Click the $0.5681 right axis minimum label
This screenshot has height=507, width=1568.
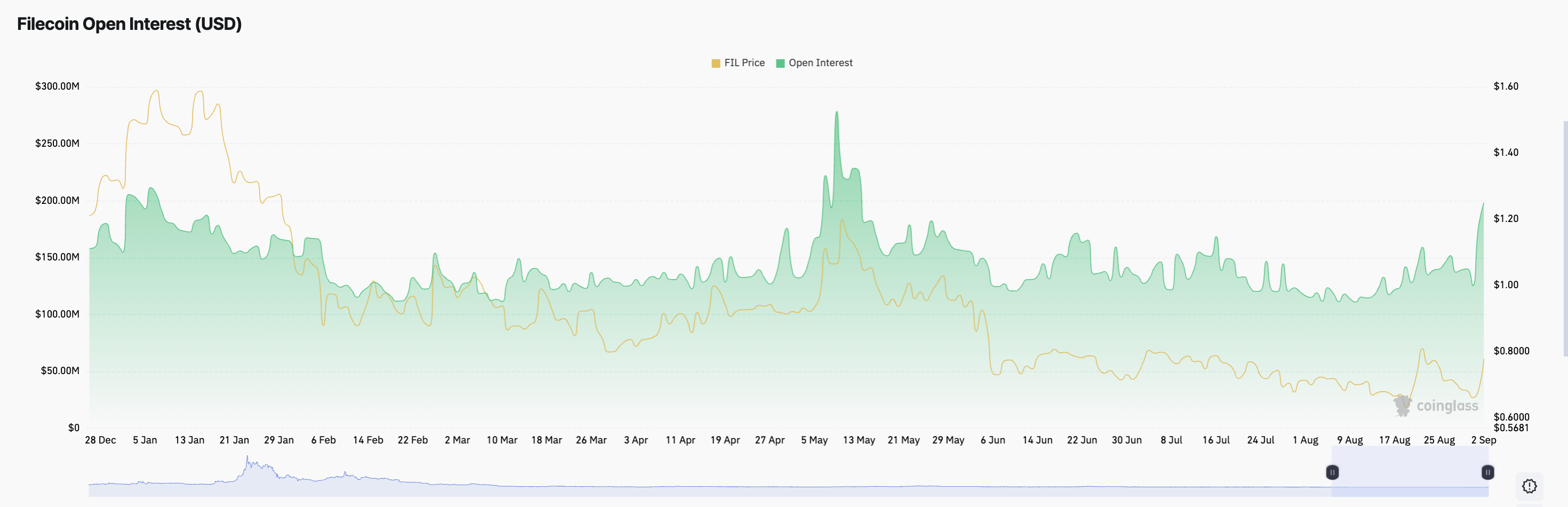(1511, 428)
